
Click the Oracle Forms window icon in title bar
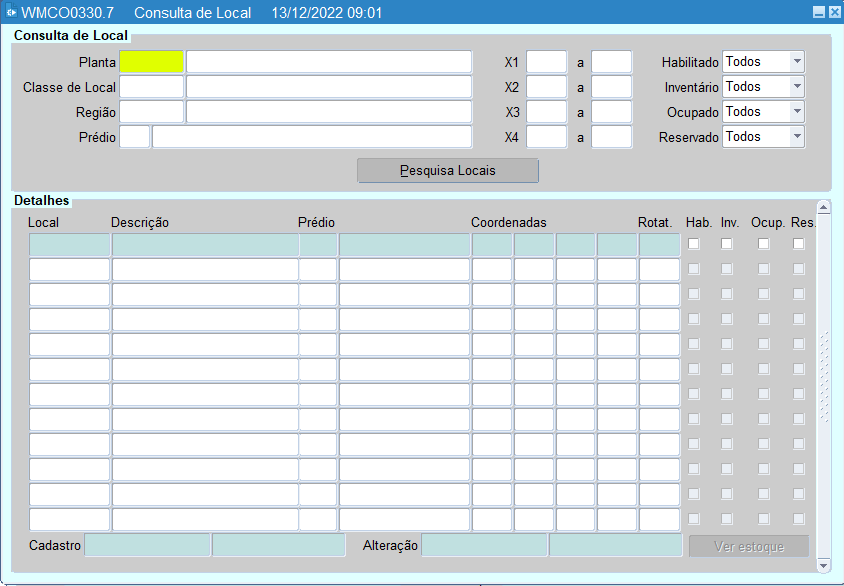11,12
